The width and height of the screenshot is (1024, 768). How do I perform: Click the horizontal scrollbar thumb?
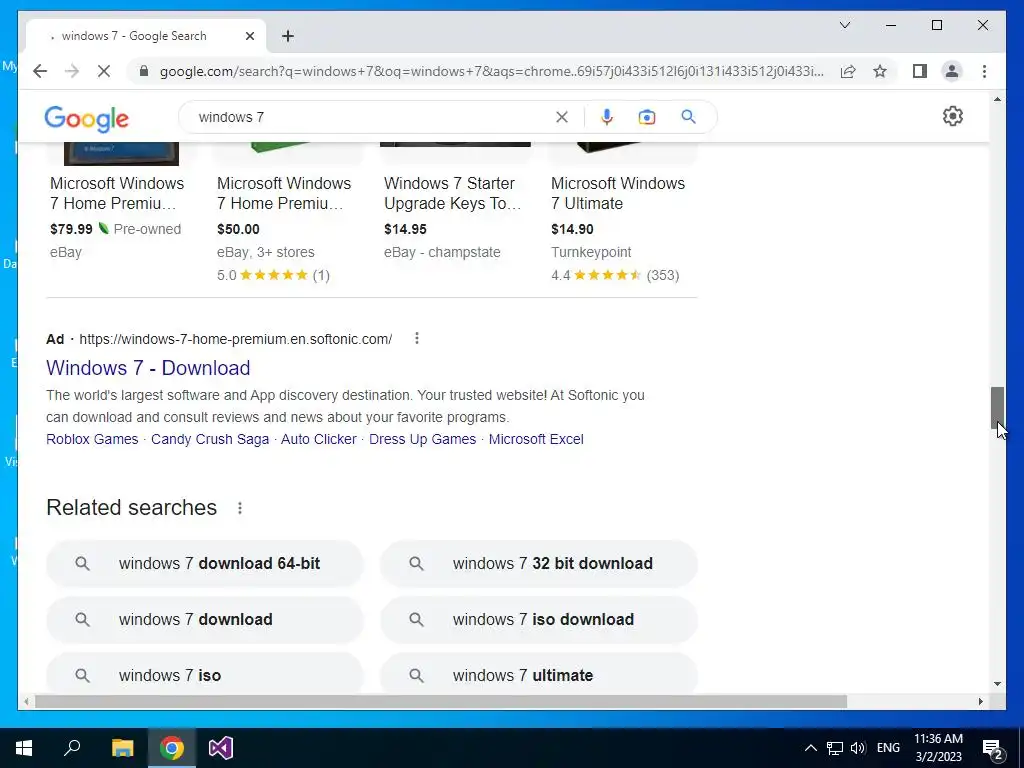pos(441,702)
